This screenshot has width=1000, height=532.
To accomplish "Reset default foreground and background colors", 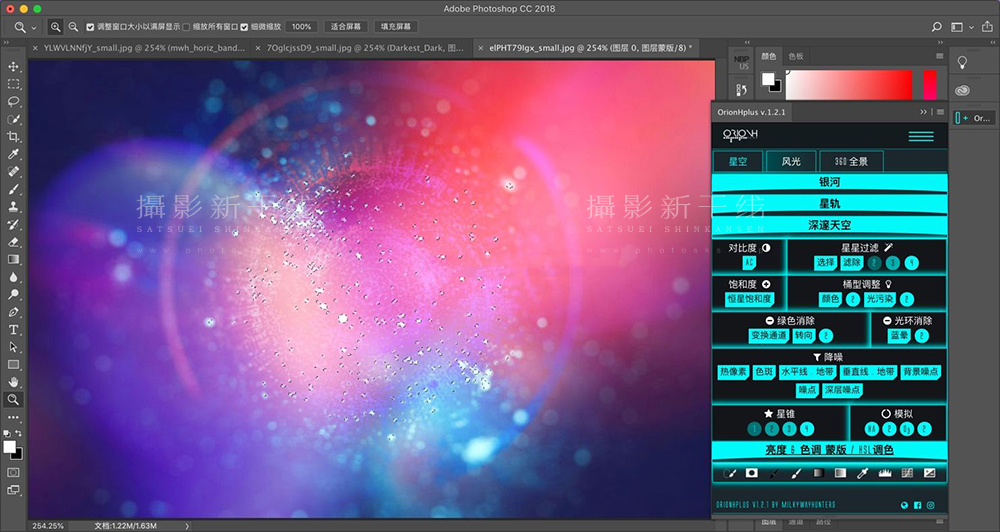I will coord(8,433).
